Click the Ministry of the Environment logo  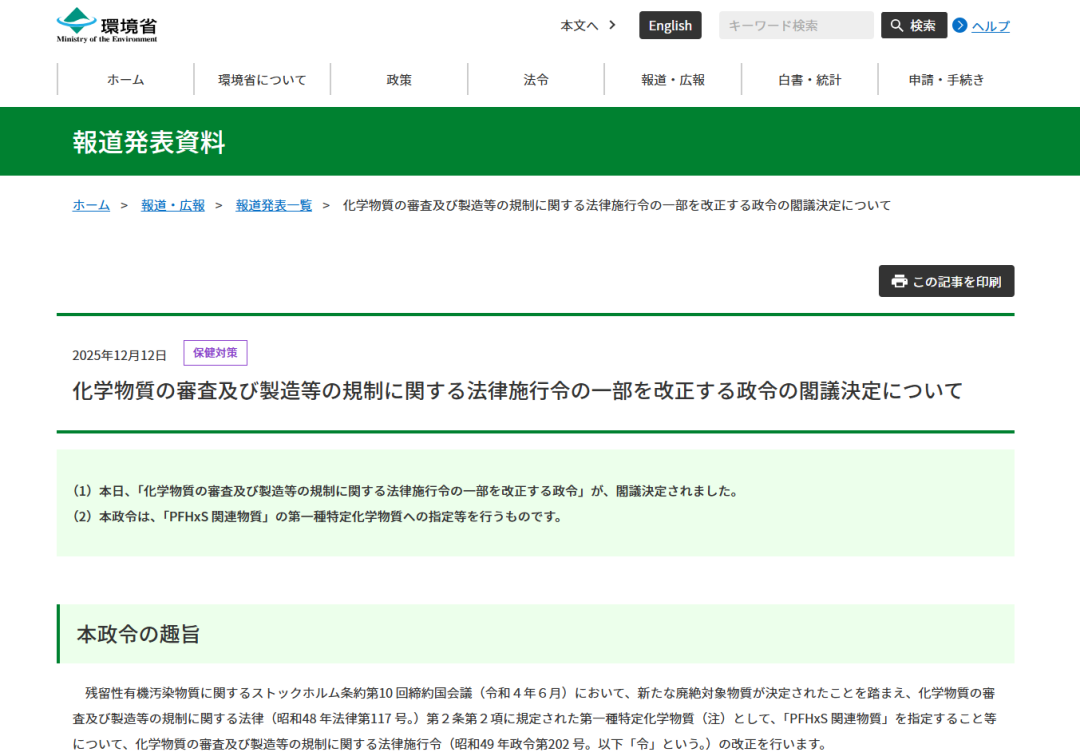click(107, 26)
